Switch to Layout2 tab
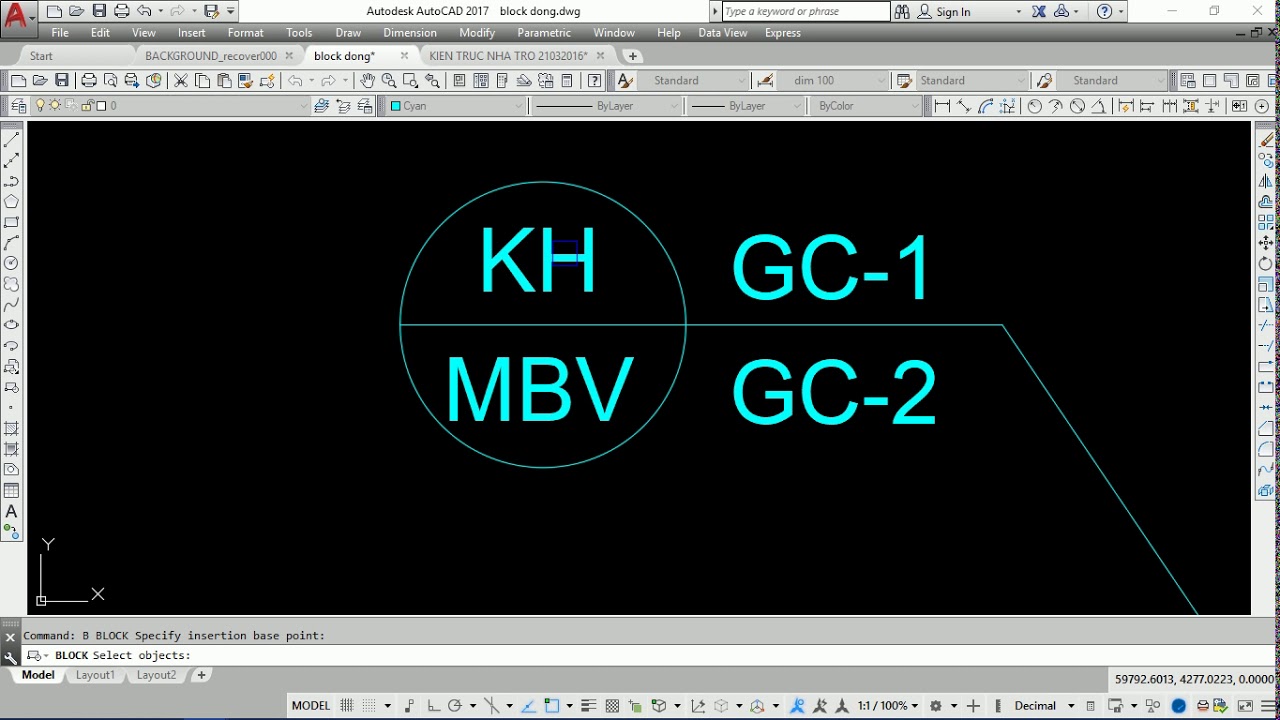The width and height of the screenshot is (1280, 720). 156,675
